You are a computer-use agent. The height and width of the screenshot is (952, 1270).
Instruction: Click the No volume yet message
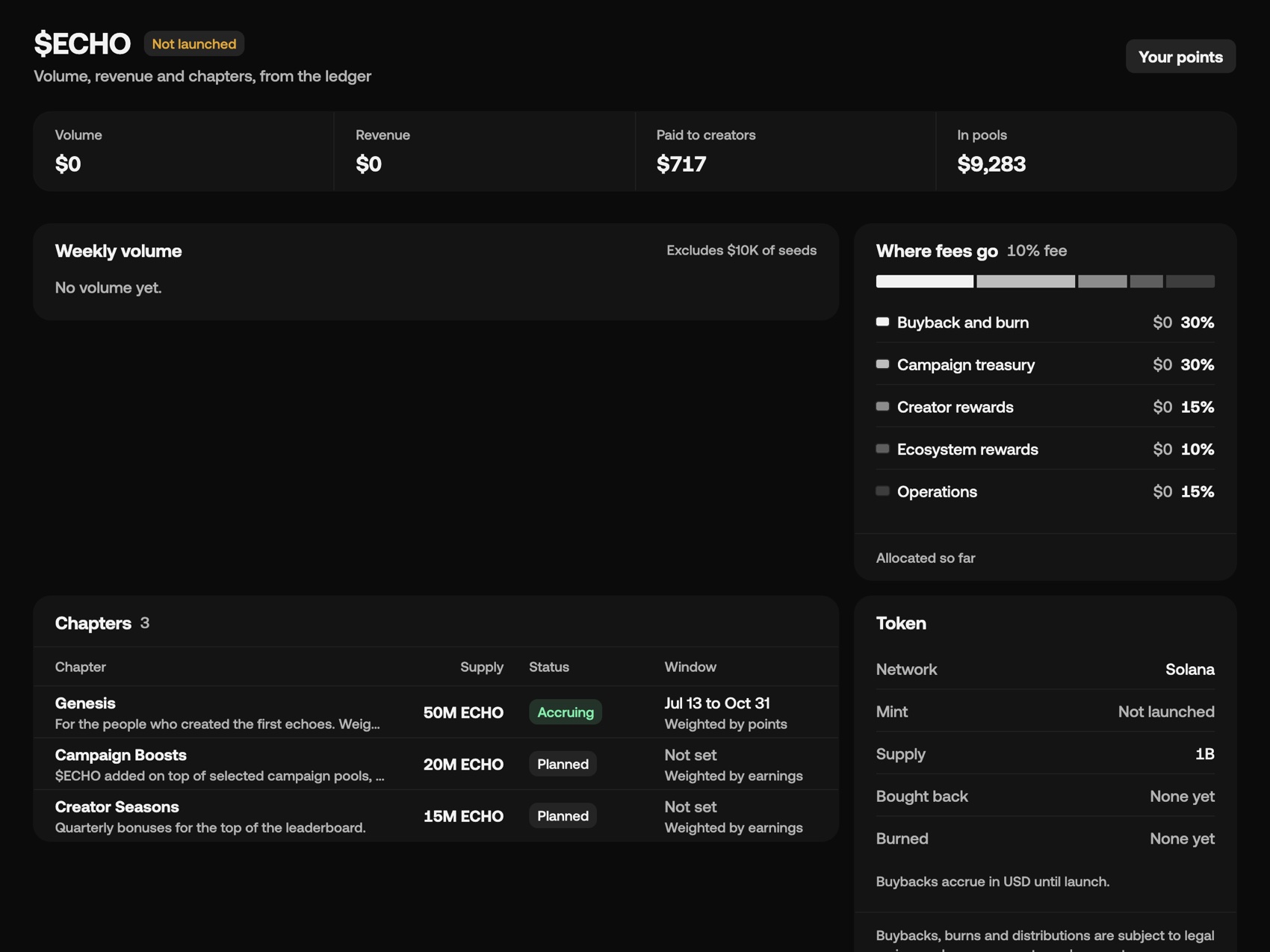[108, 287]
